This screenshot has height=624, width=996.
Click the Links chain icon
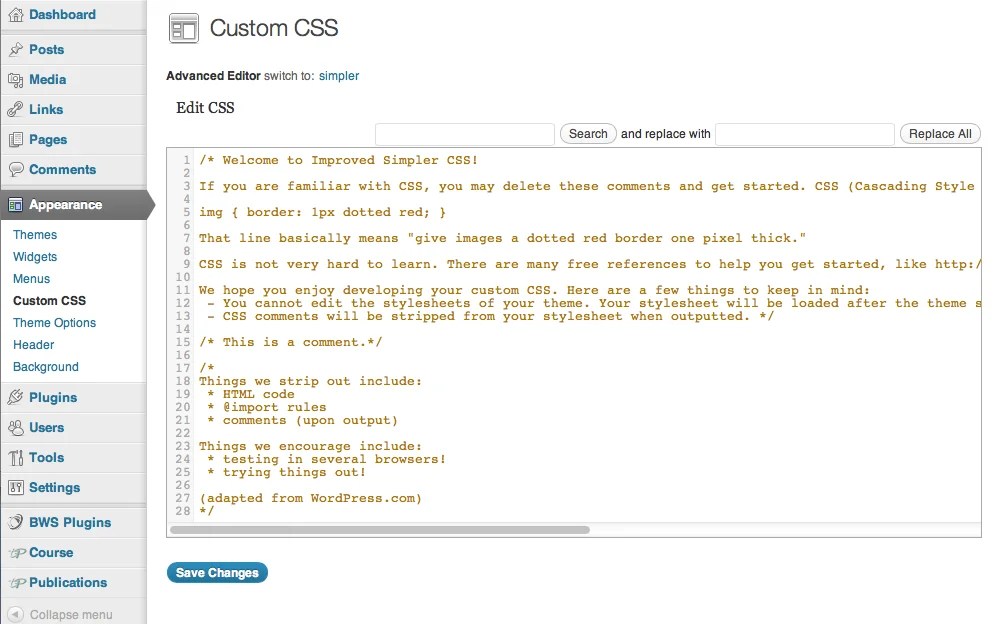17,110
